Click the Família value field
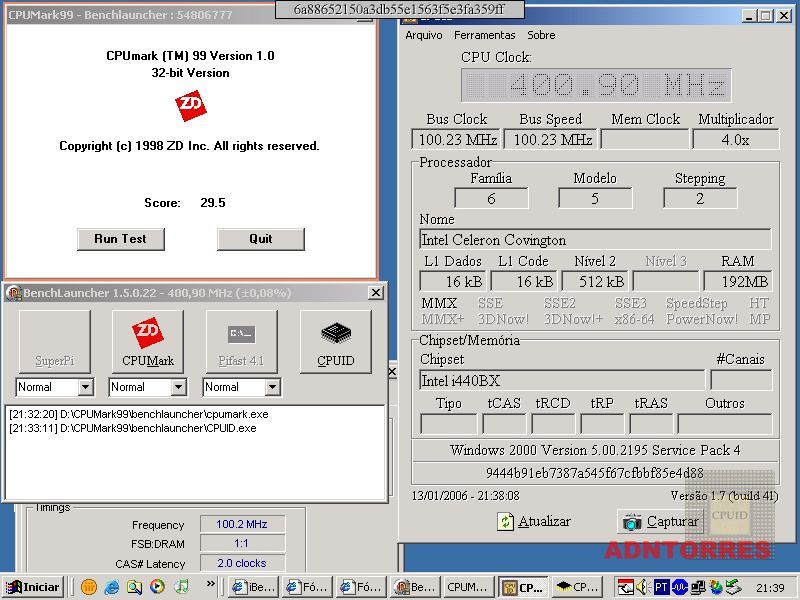 click(491, 198)
